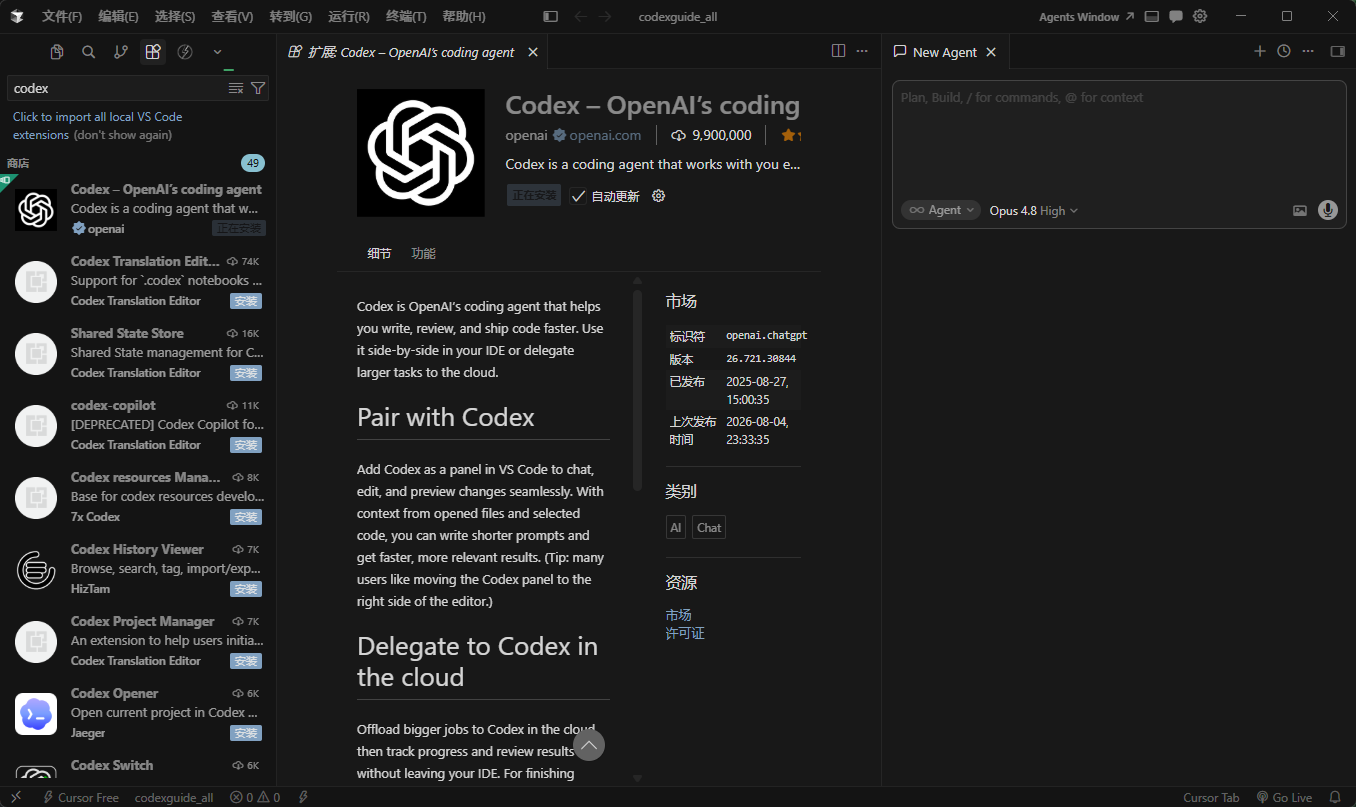
Task: Open the Codex extension manage gear
Action: [x=658, y=196]
